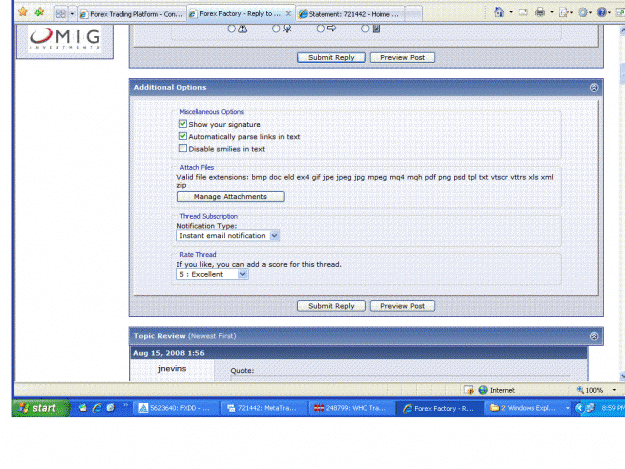The image size is (625, 469).
Task: Switch to Statement 721442 tab
Action: pyautogui.click(x=350, y=14)
